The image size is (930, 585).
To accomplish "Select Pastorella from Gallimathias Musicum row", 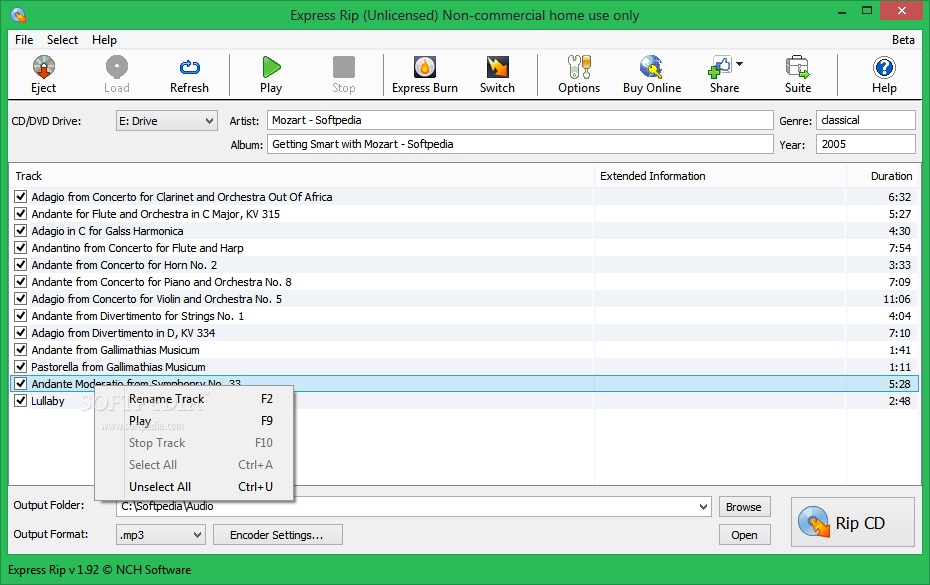I will [x=464, y=367].
